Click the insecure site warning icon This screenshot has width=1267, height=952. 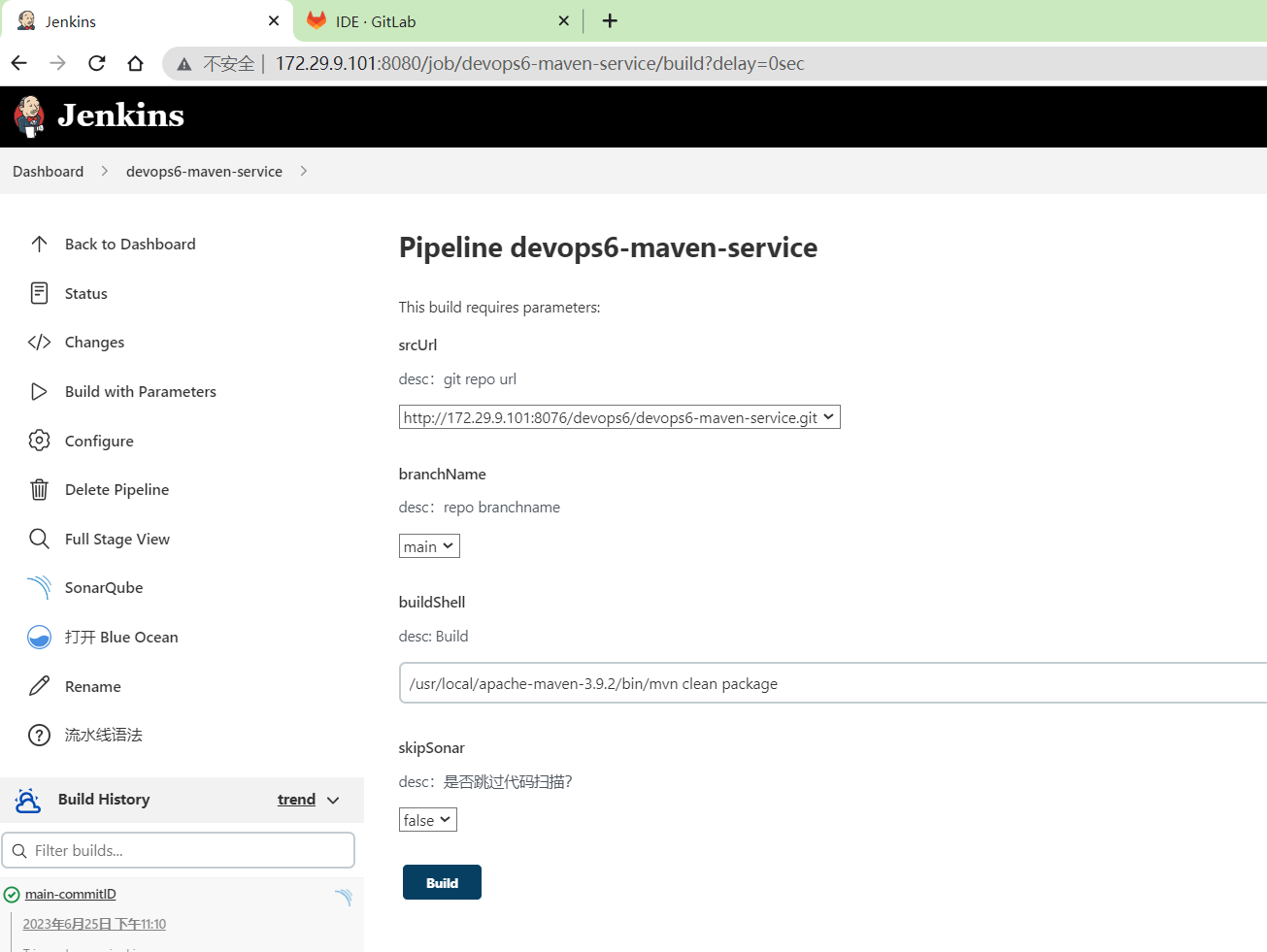(183, 64)
